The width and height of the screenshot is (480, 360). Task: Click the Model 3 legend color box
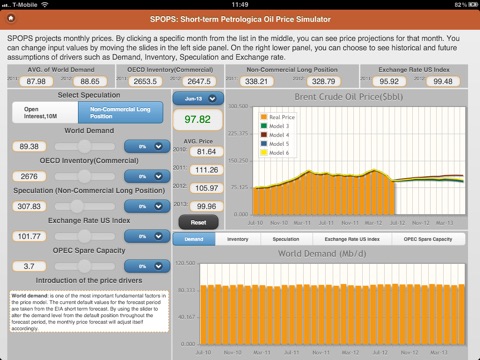point(264,126)
